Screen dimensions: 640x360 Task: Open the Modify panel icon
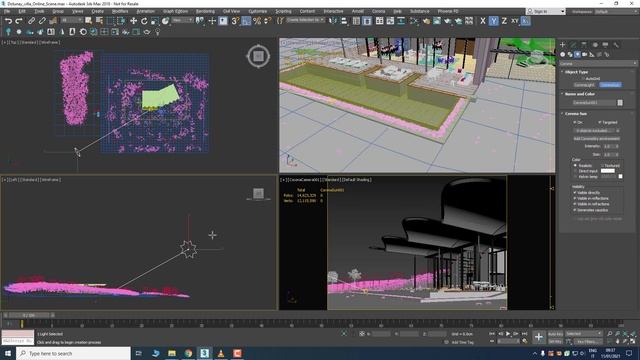tap(573, 45)
